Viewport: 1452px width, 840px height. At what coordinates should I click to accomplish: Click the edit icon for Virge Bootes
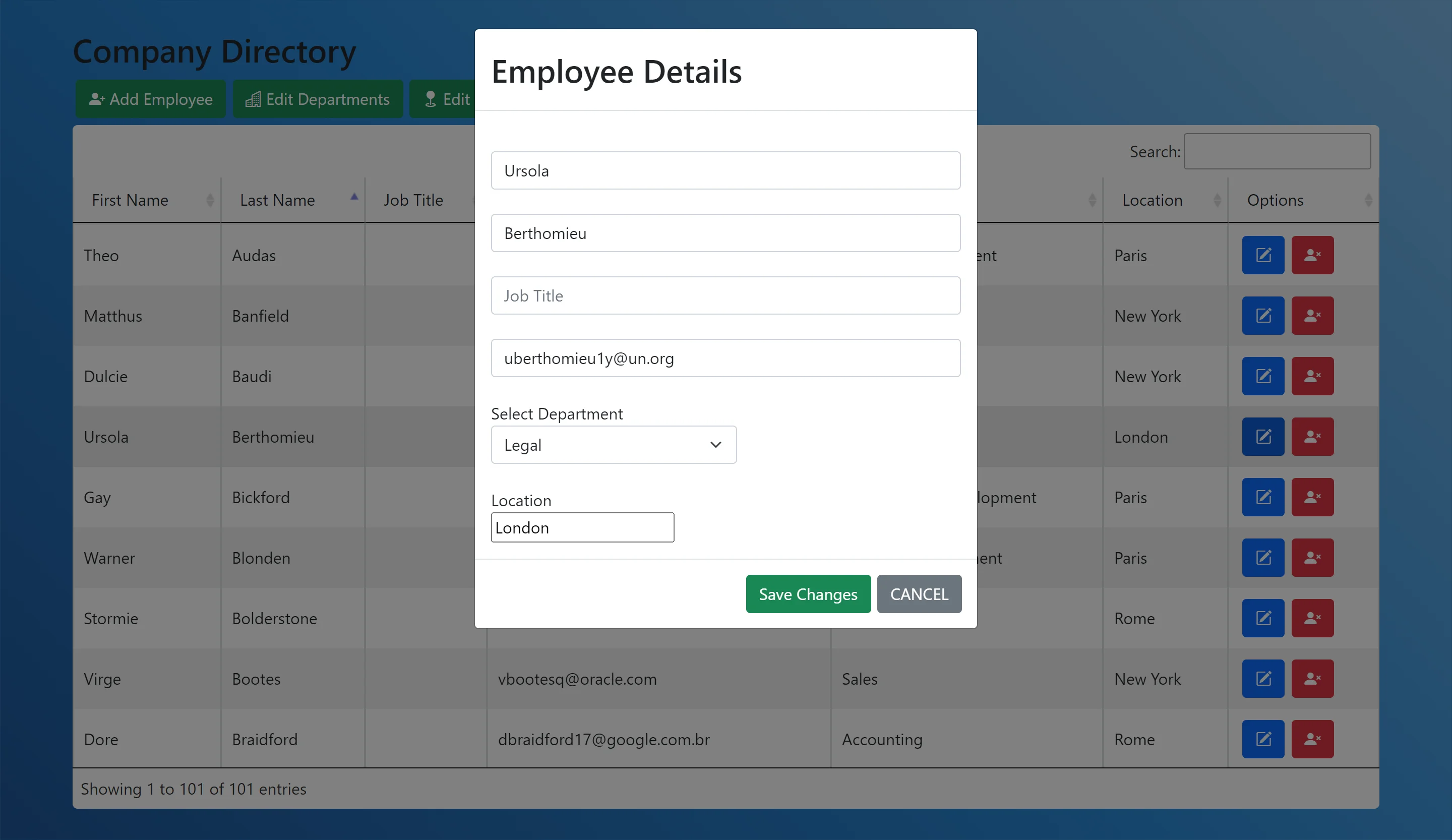(1262, 679)
